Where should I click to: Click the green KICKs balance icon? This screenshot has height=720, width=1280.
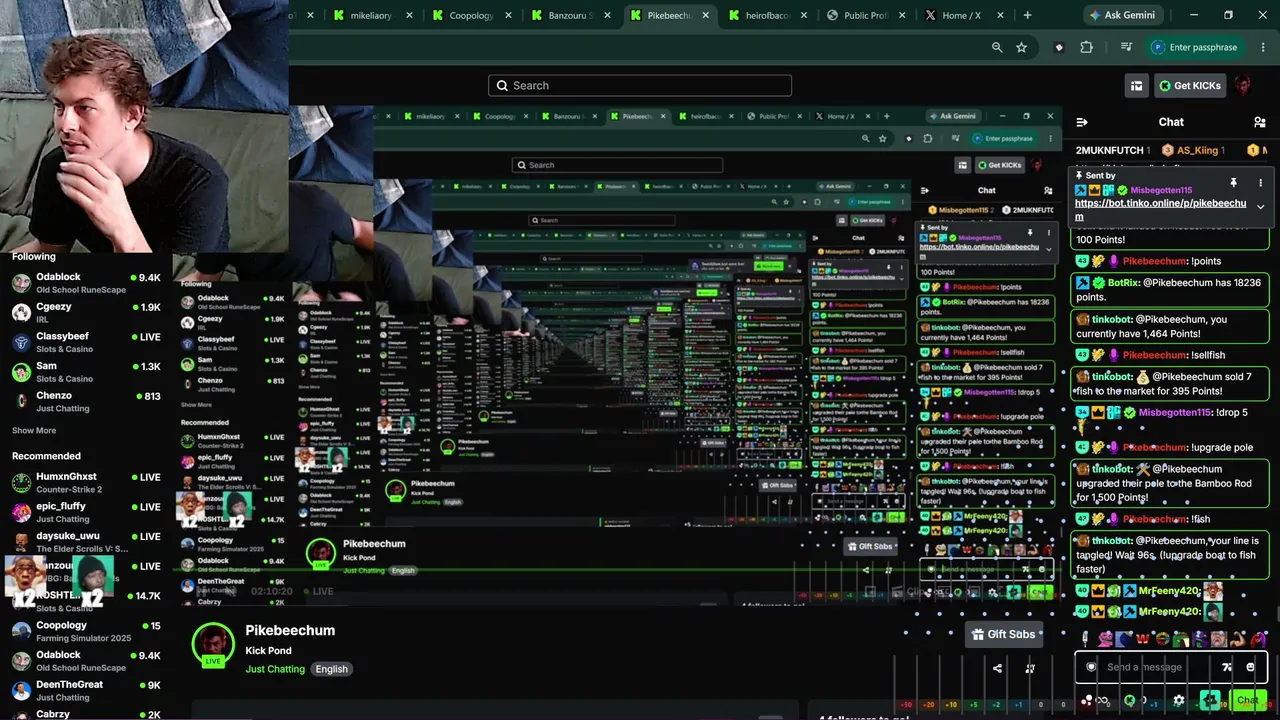click(x=1130, y=700)
